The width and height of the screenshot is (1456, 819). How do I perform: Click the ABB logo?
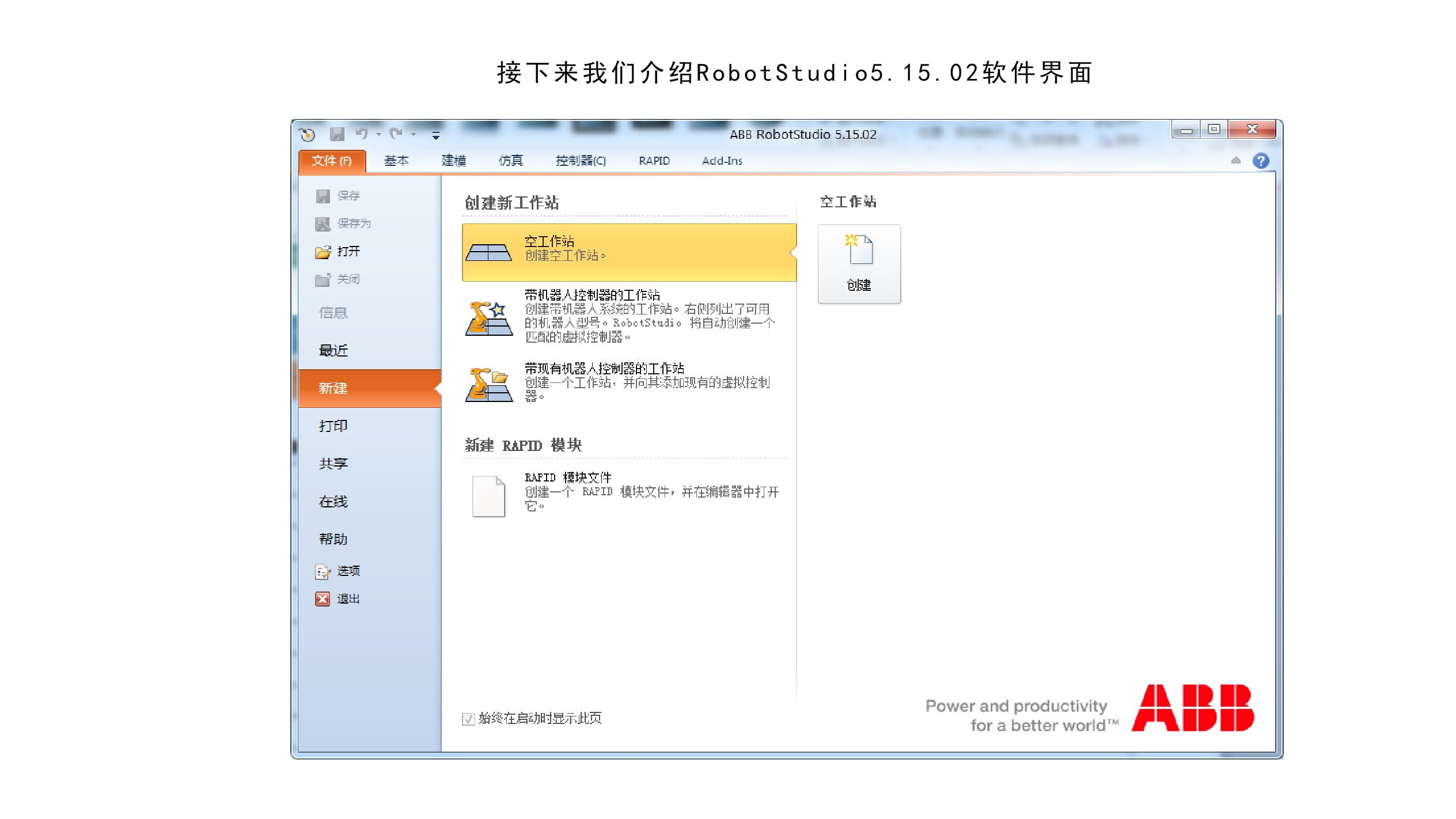coord(1193,708)
